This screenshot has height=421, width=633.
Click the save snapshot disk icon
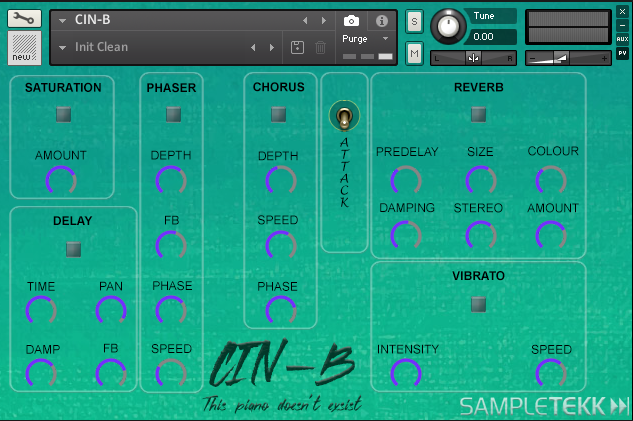(x=298, y=47)
